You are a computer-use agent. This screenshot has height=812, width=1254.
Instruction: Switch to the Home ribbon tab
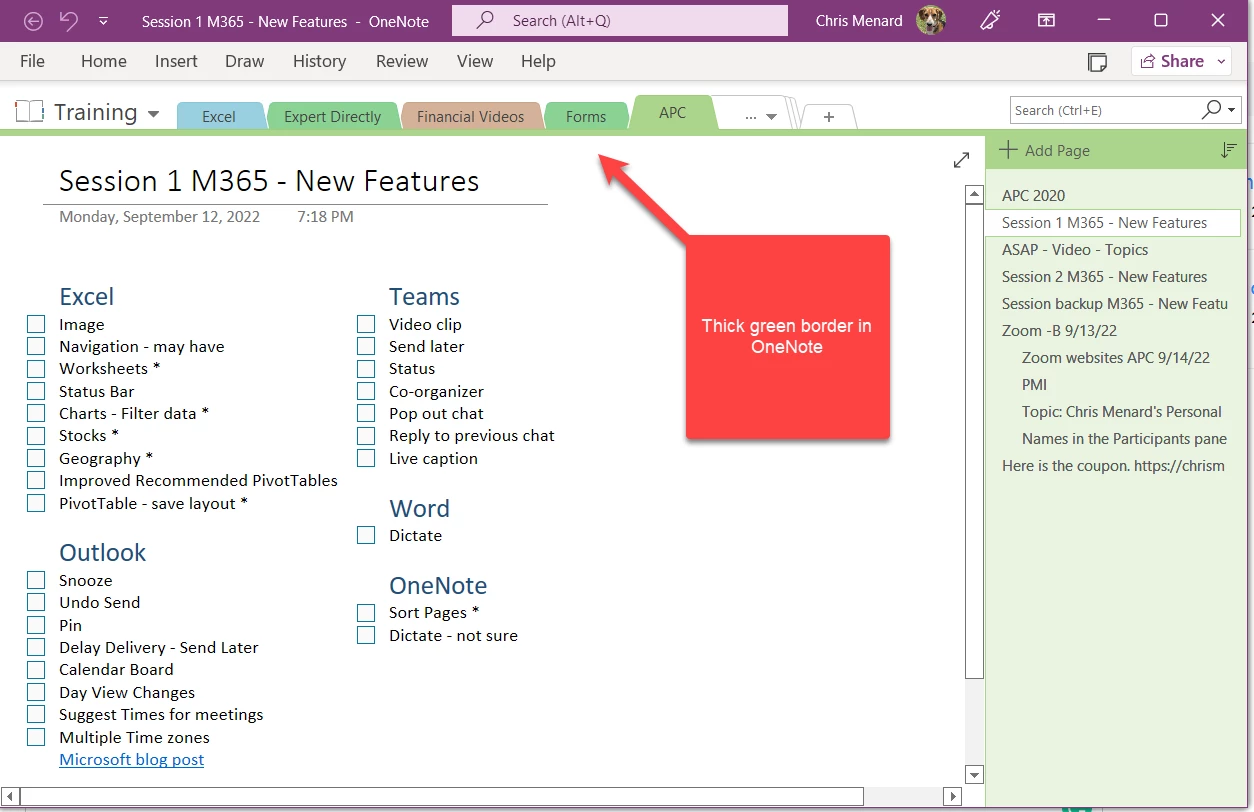coord(104,61)
